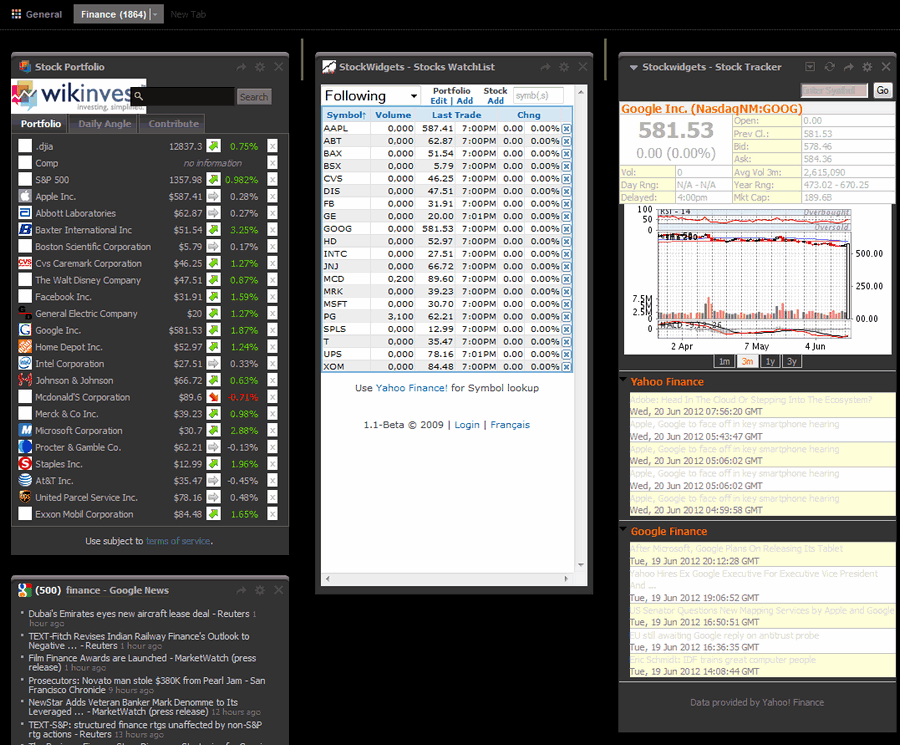
Task: Open Stock Tracker settings gear
Action: (x=867, y=67)
